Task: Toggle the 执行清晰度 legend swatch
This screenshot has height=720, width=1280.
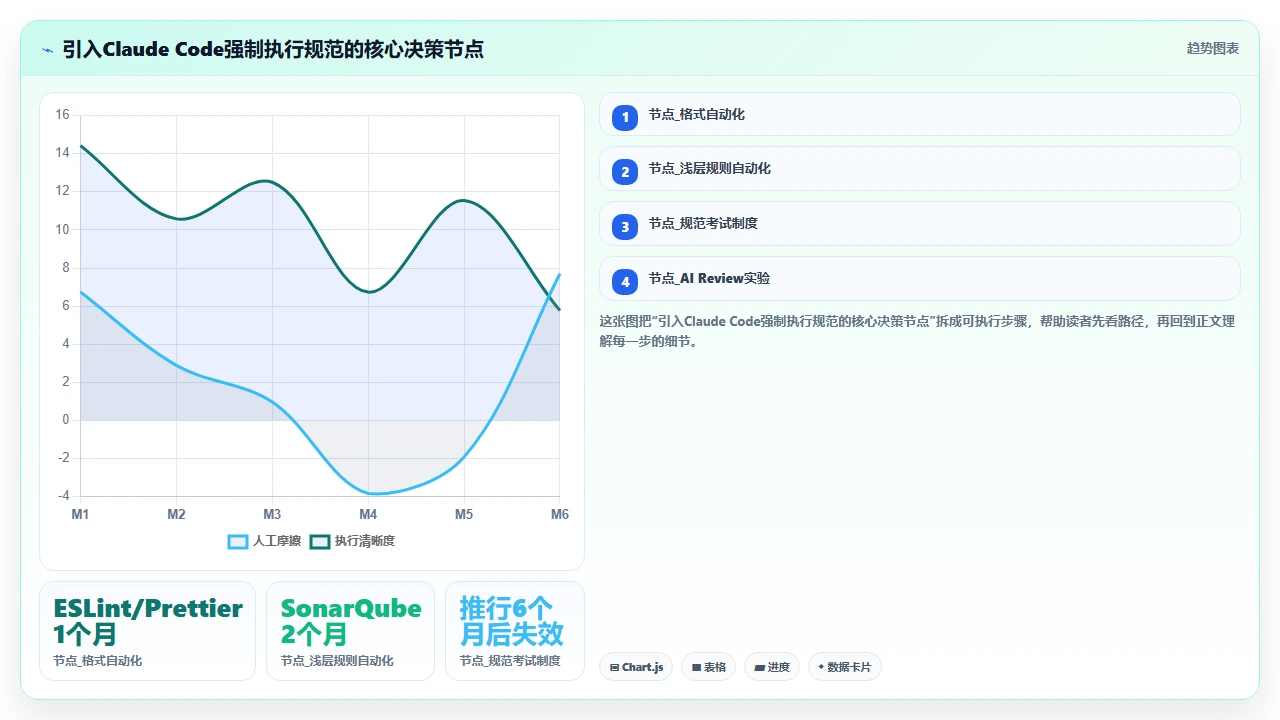Action: click(320, 541)
